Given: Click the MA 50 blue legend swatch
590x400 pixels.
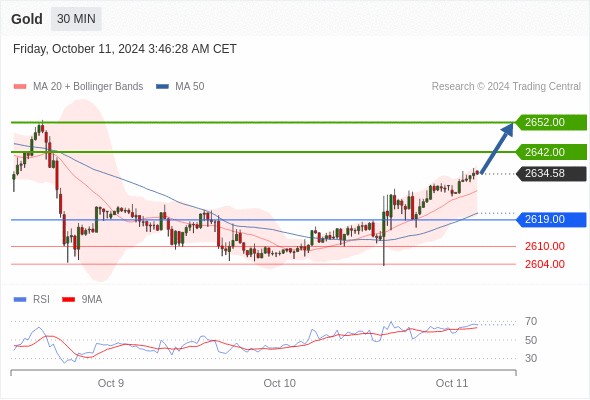Looking at the screenshot, I should pyautogui.click(x=162, y=87).
